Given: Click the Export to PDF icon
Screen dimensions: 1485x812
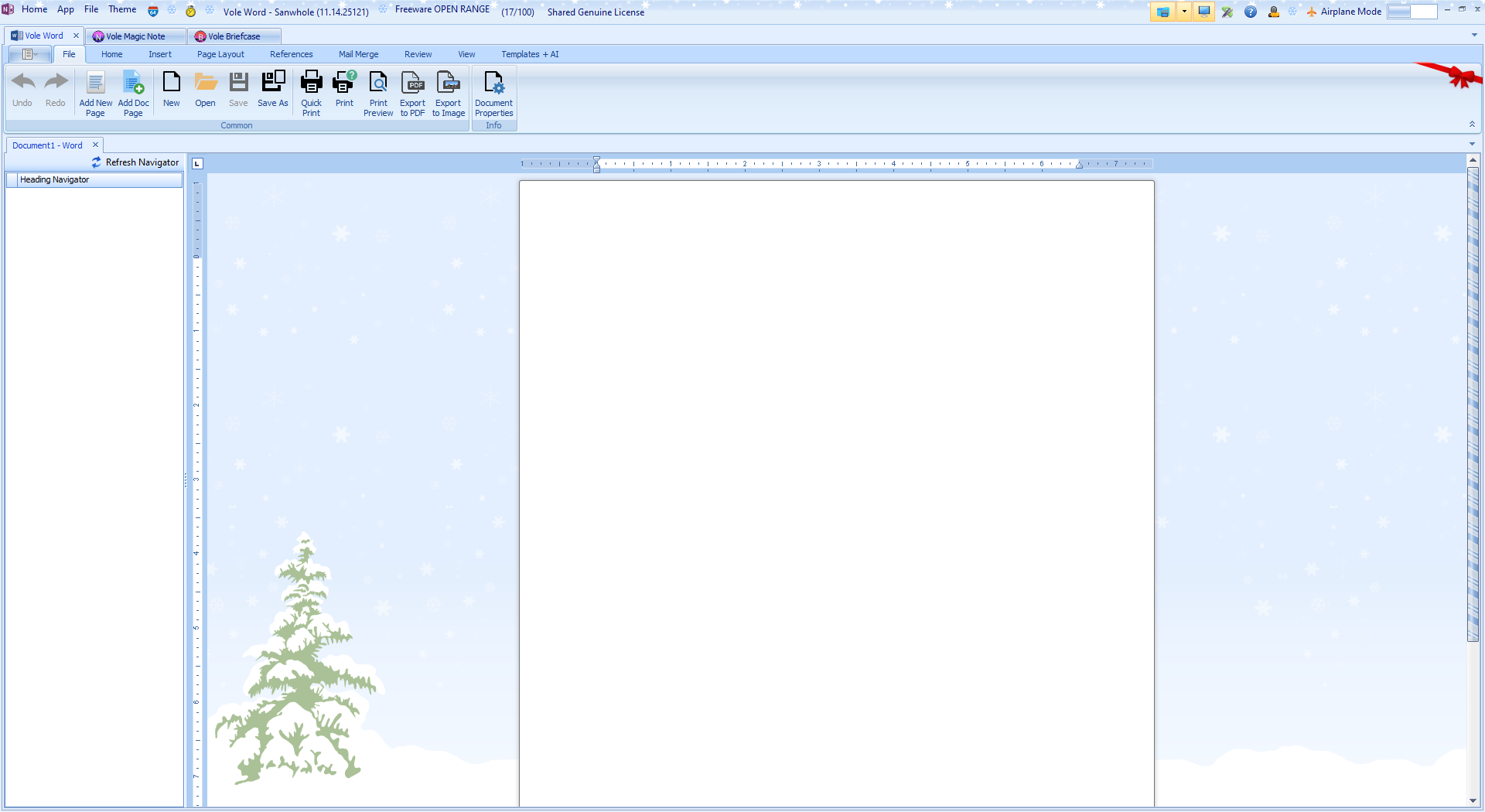Looking at the screenshot, I should pyautogui.click(x=412, y=83).
